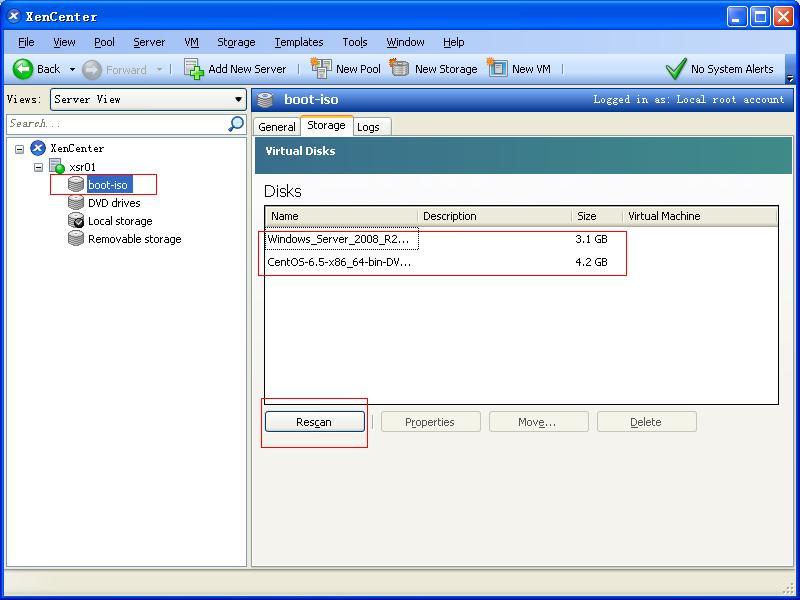
Task: Select Local storage in the tree
Action: click(120, 221)
